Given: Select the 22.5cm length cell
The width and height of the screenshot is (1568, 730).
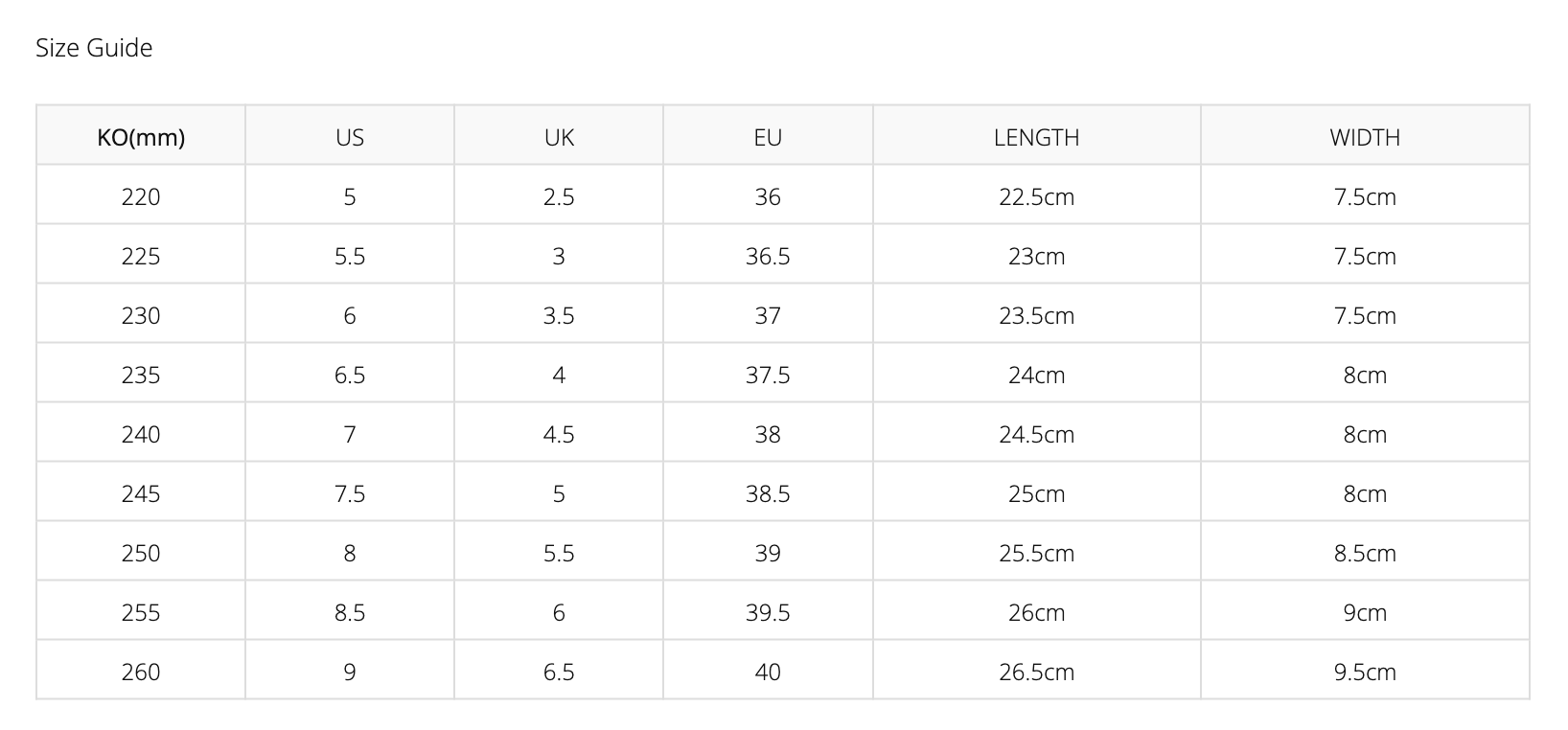Looking at the screenshot, I should [1036, 196].
